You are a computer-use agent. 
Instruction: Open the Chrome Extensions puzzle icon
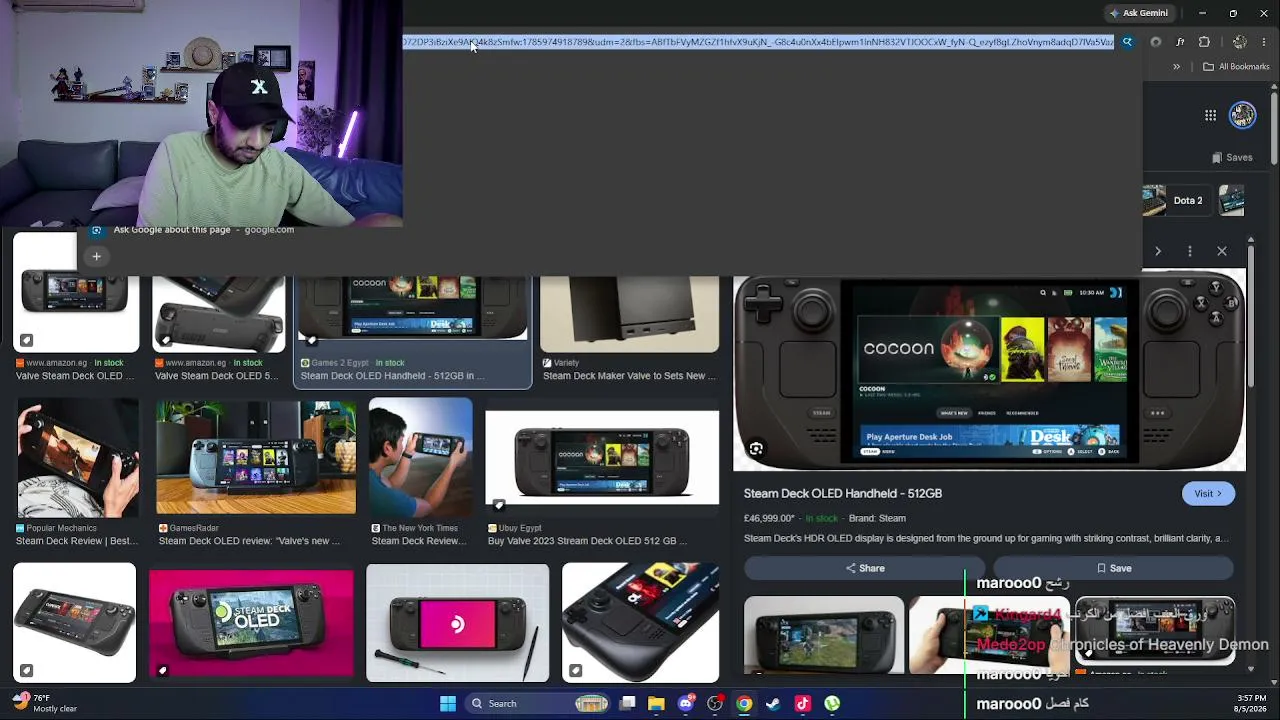click(1204, 42)
